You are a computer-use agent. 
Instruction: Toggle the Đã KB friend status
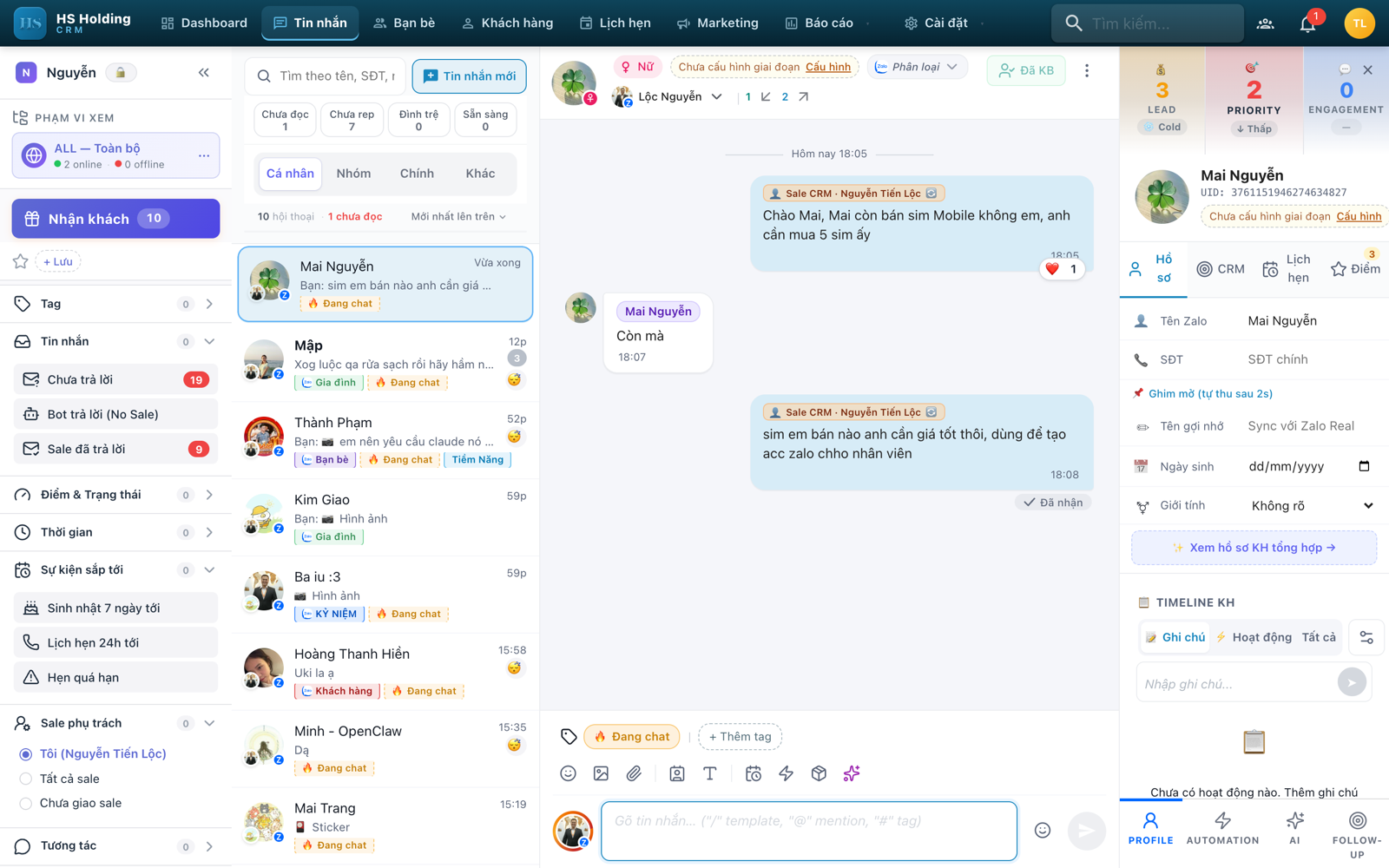click(x=1026, y=70)
